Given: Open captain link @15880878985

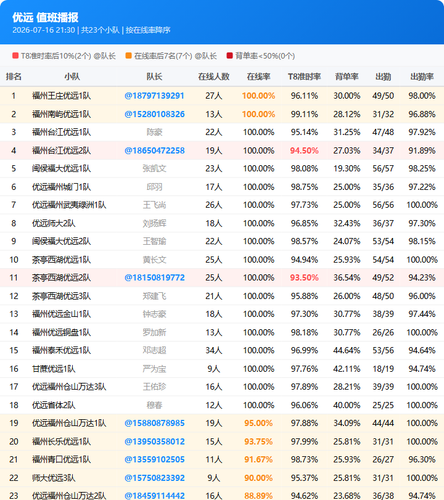Looking at the screenshot, I should click(x=154, y=423).
